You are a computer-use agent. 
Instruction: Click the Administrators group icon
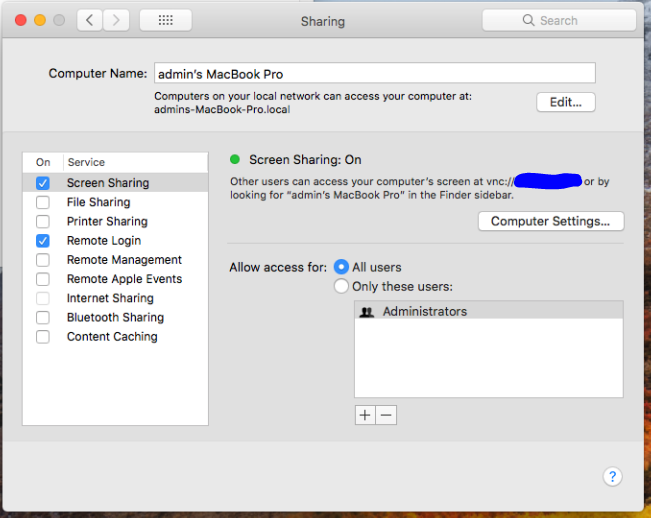coord(367,312)
